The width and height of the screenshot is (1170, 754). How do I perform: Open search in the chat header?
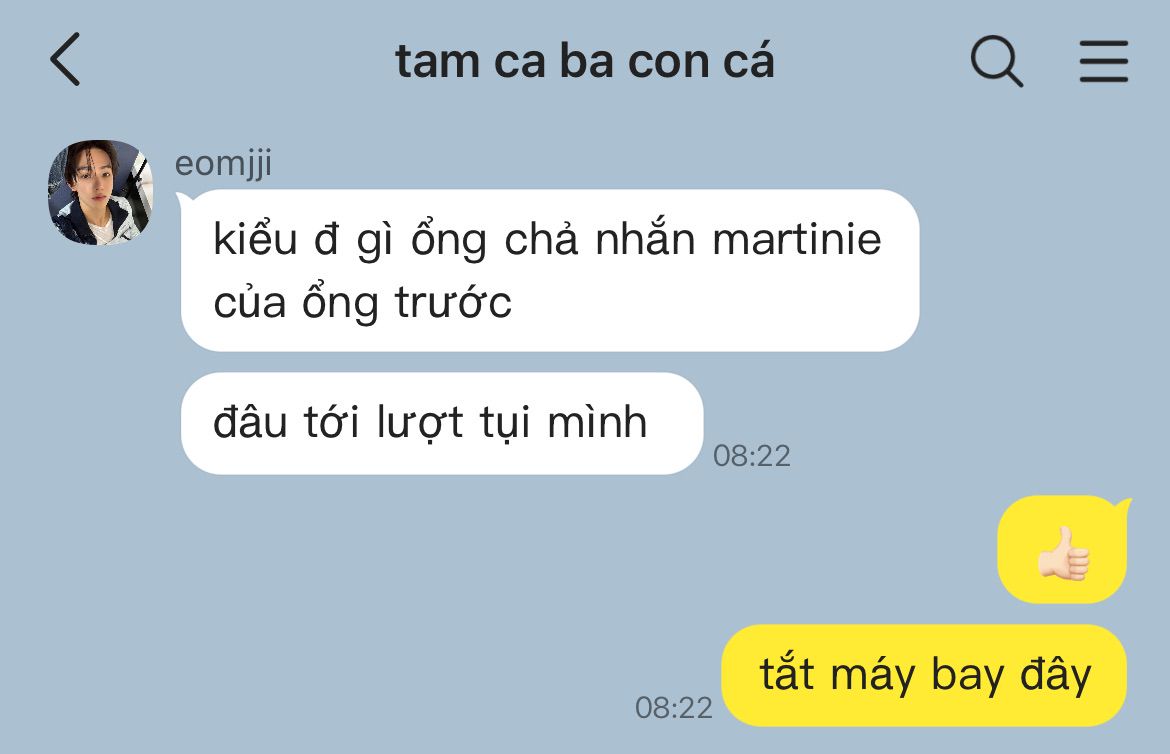pyautogui.click(x=997, y=61)
